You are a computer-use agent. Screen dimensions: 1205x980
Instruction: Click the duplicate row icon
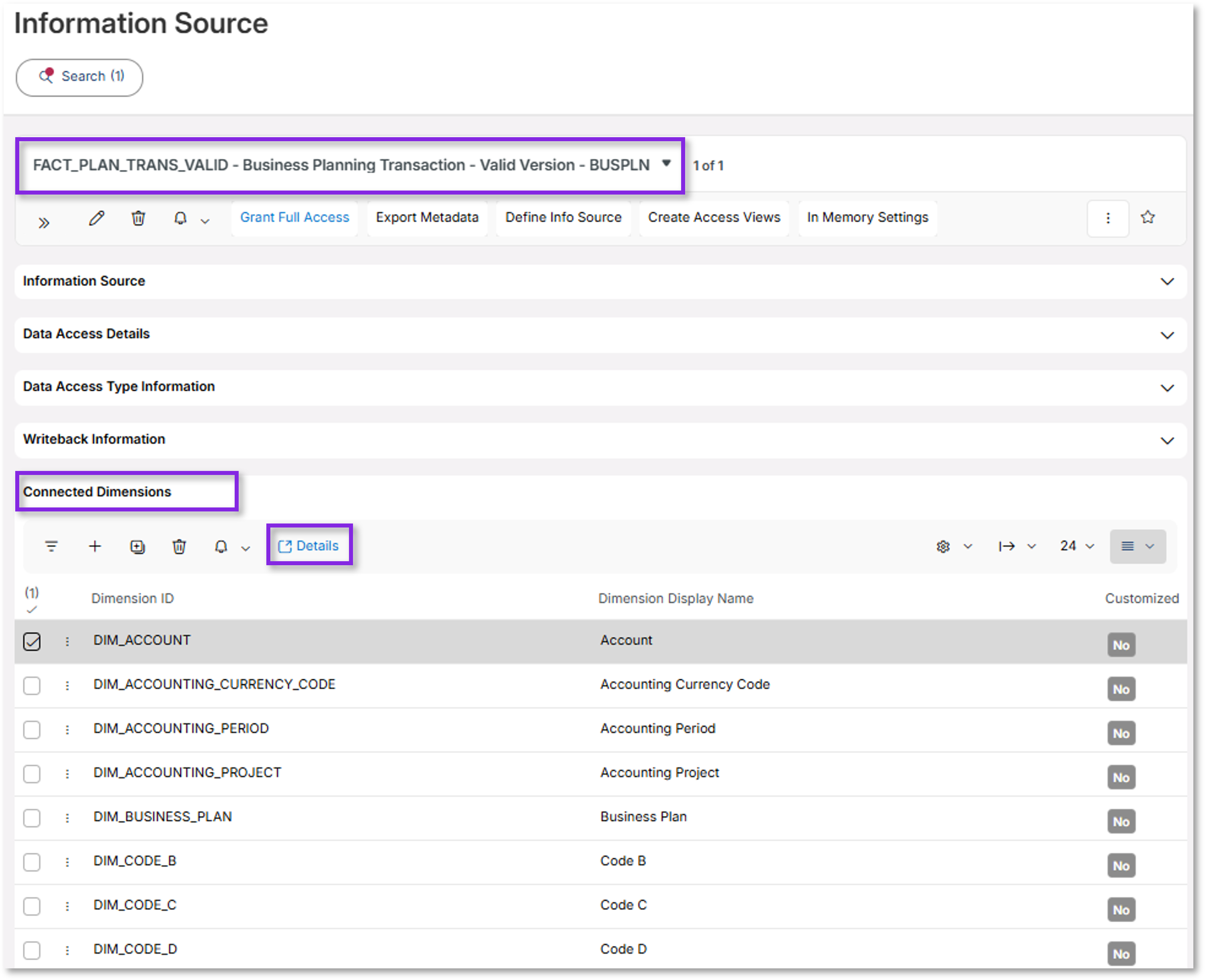tap(137, 546)
